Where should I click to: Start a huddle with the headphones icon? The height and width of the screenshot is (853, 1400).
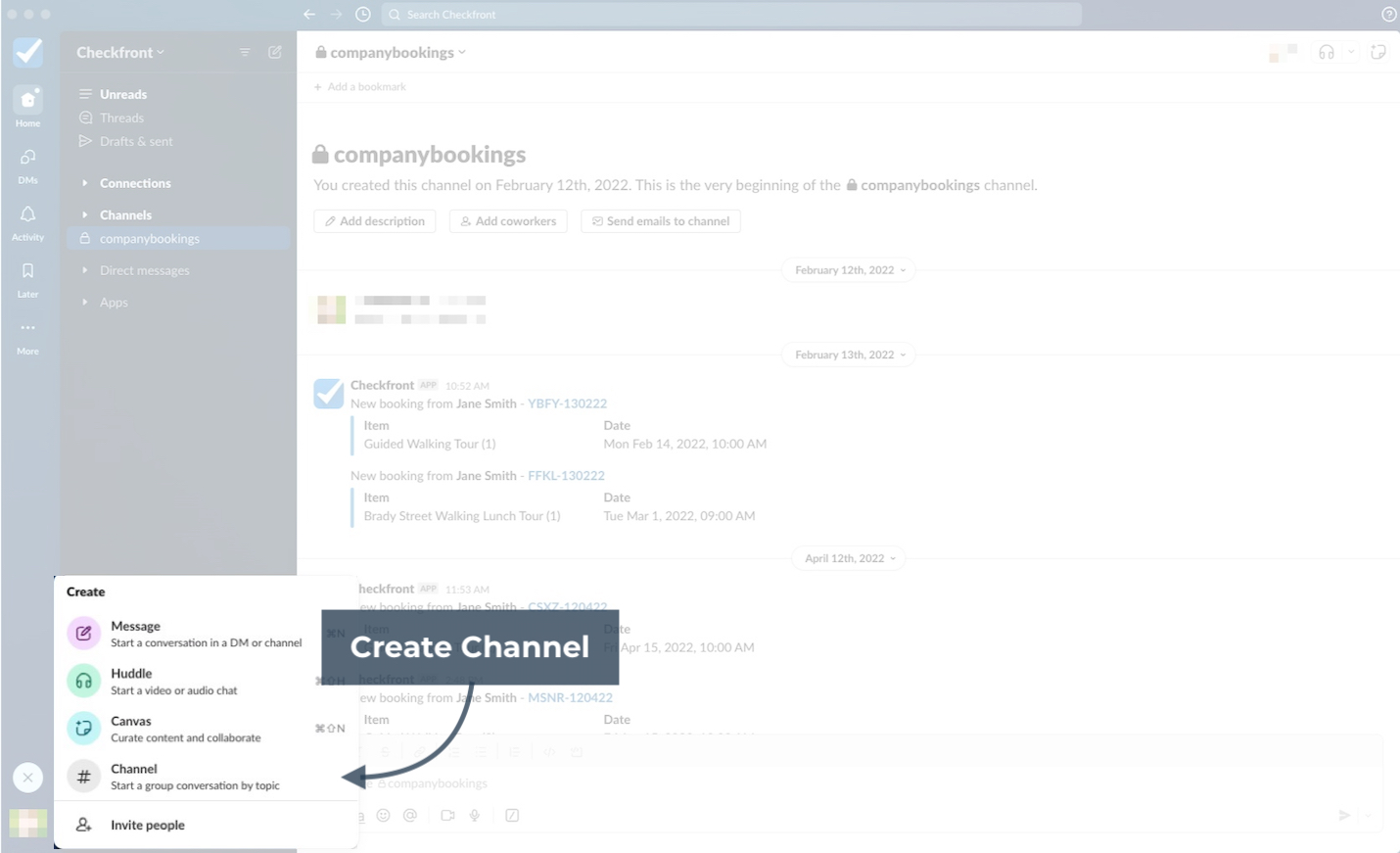point(1327,52)
